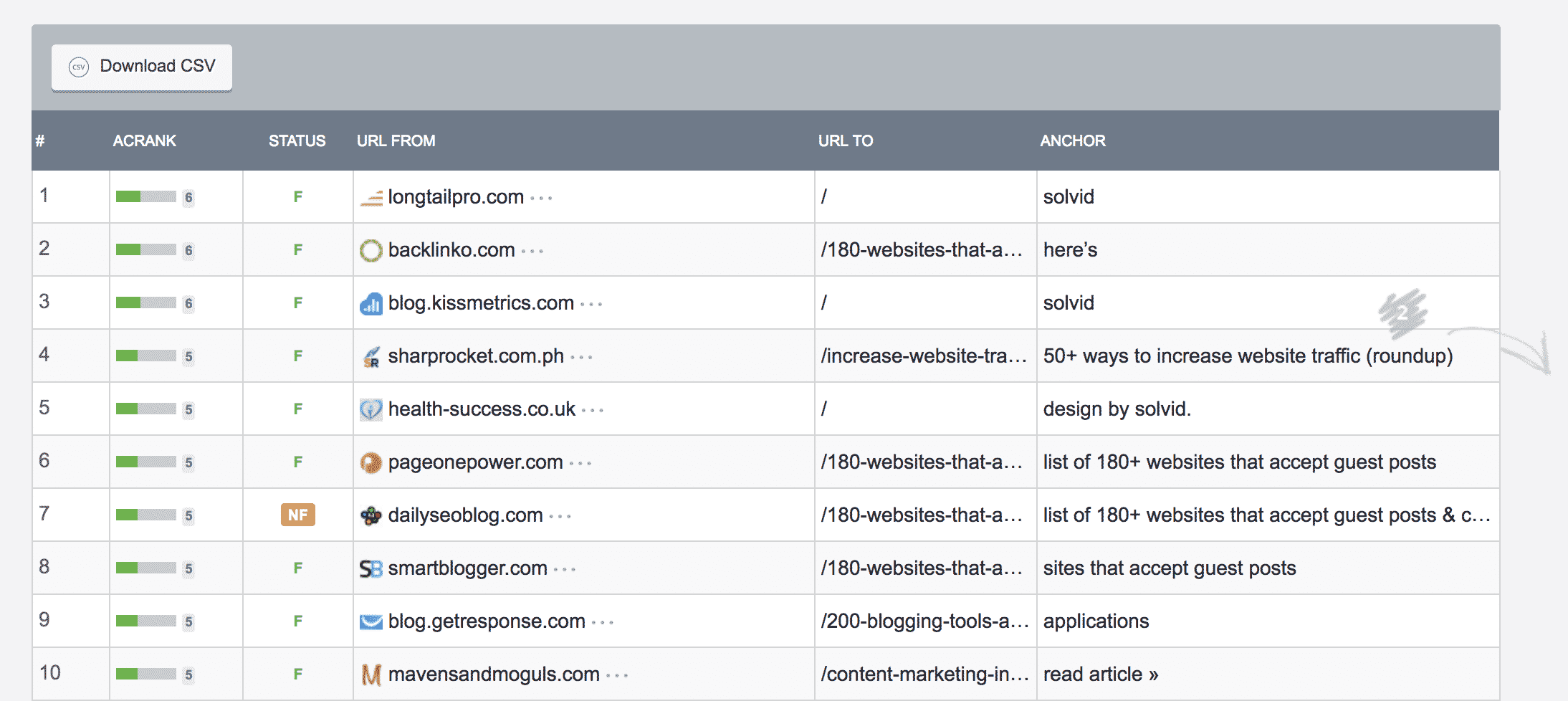Click the pageonepower.com favicon

(x=371, y=462)
